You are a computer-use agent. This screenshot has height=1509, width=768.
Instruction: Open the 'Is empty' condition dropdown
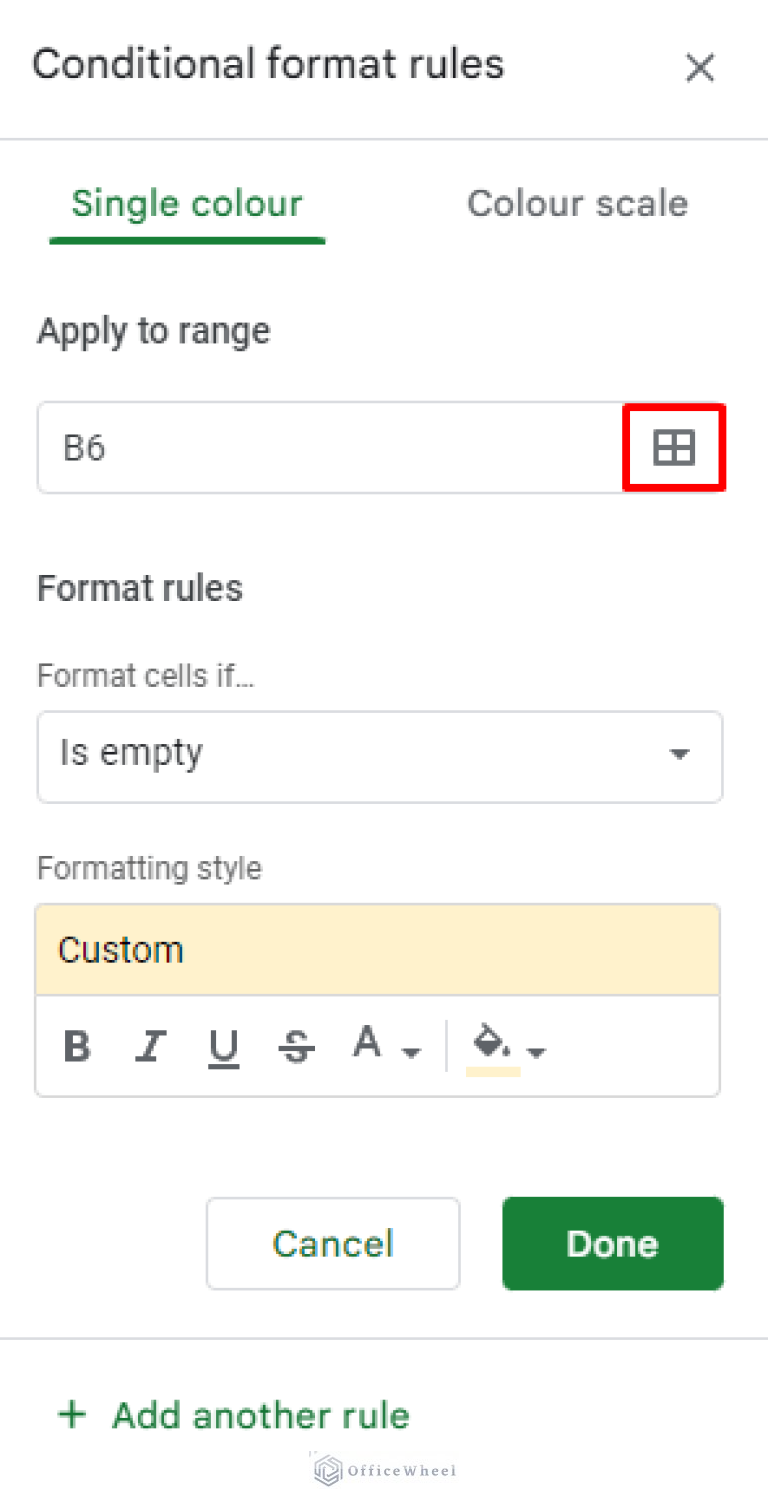(380, 756)
